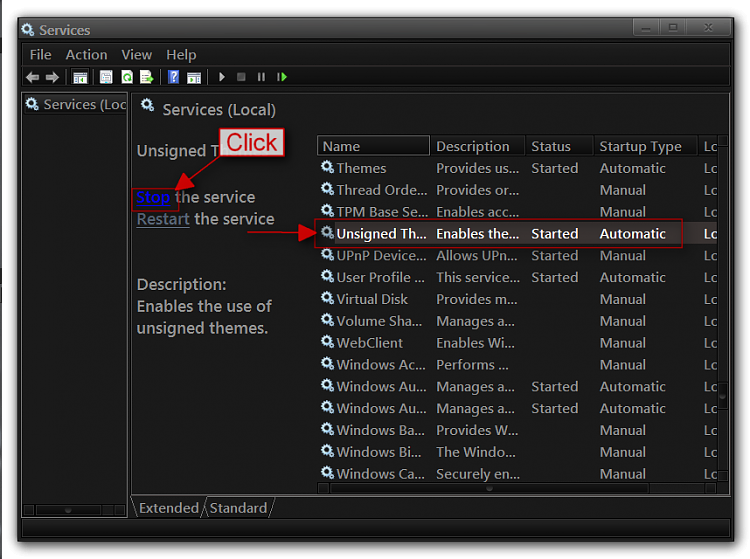This screenshot has width=750, height=559.
Task: Select the Windows Ca... service row
Action: point(518,474)
